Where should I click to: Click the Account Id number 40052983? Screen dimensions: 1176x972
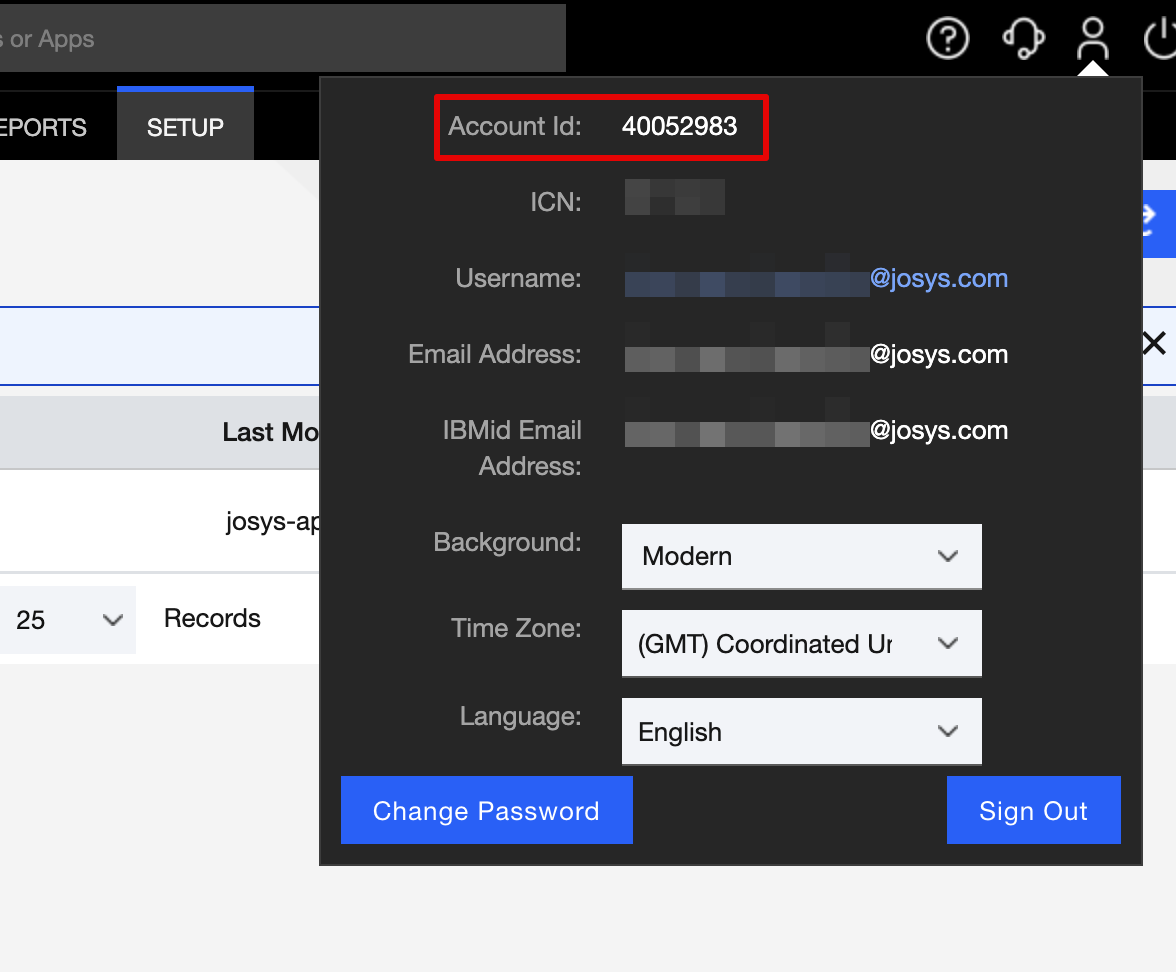pyautogui.click(x=679, y=126)
